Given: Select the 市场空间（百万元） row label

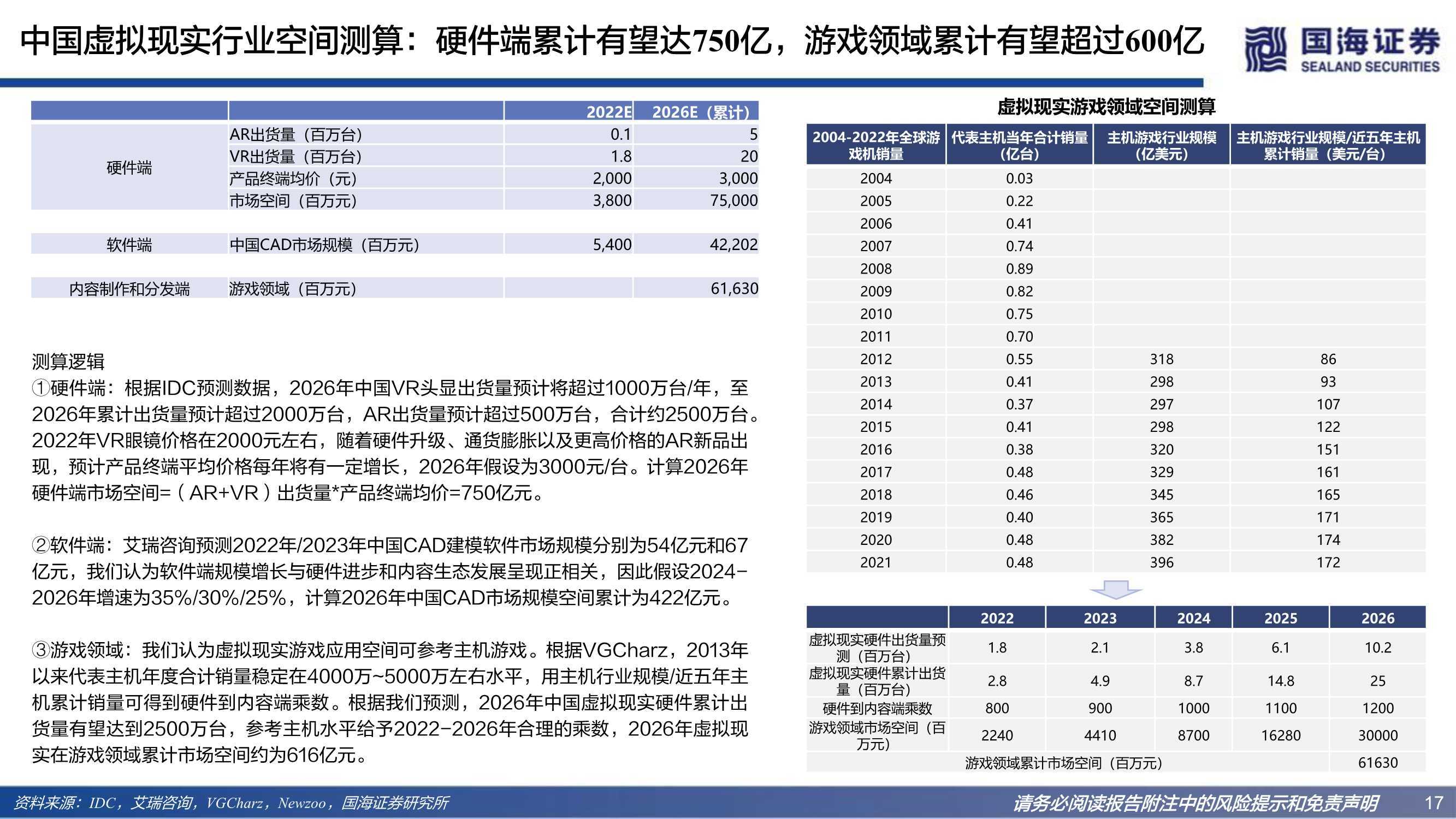Looking at the screenshot, I should pyautogui.click(x=293, y=200).
